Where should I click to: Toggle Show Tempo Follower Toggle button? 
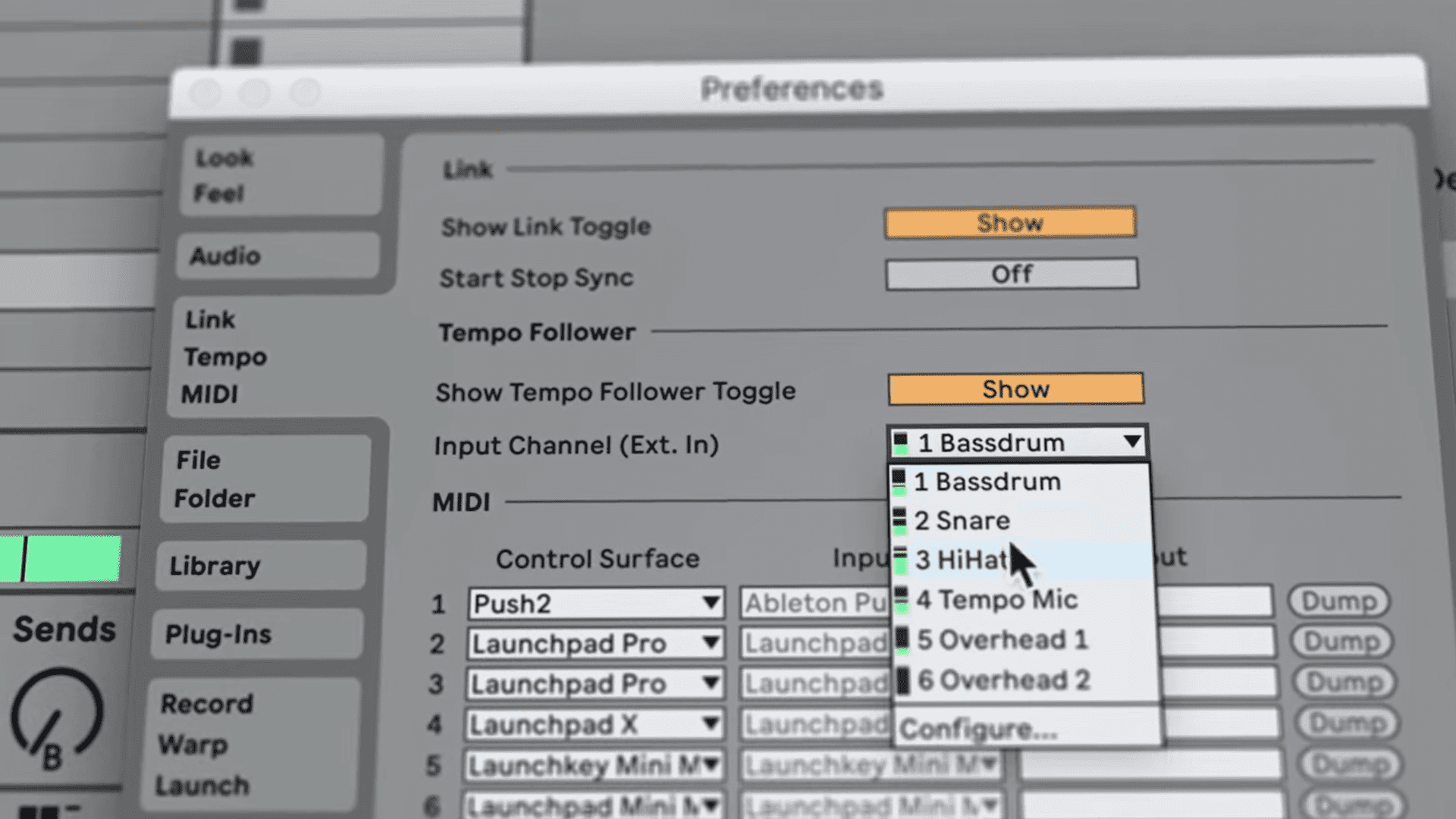point(1015,389)
